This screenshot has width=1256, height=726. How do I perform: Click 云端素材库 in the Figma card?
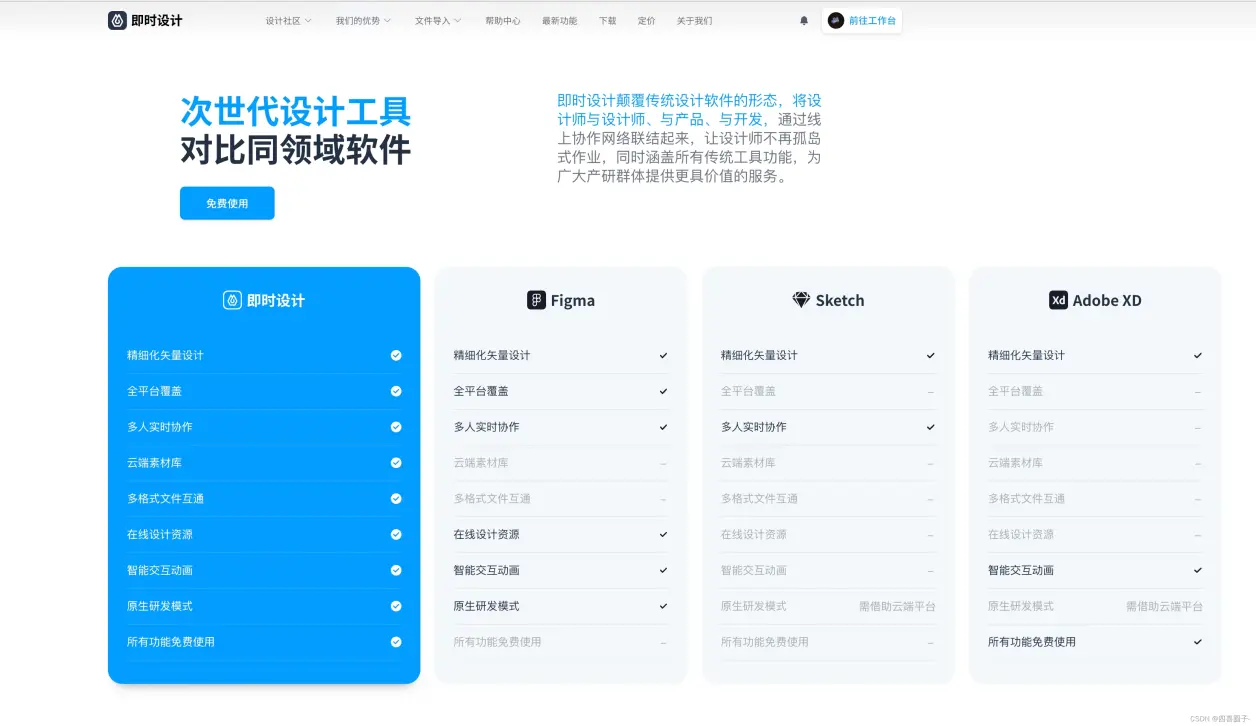click(481, 463)
